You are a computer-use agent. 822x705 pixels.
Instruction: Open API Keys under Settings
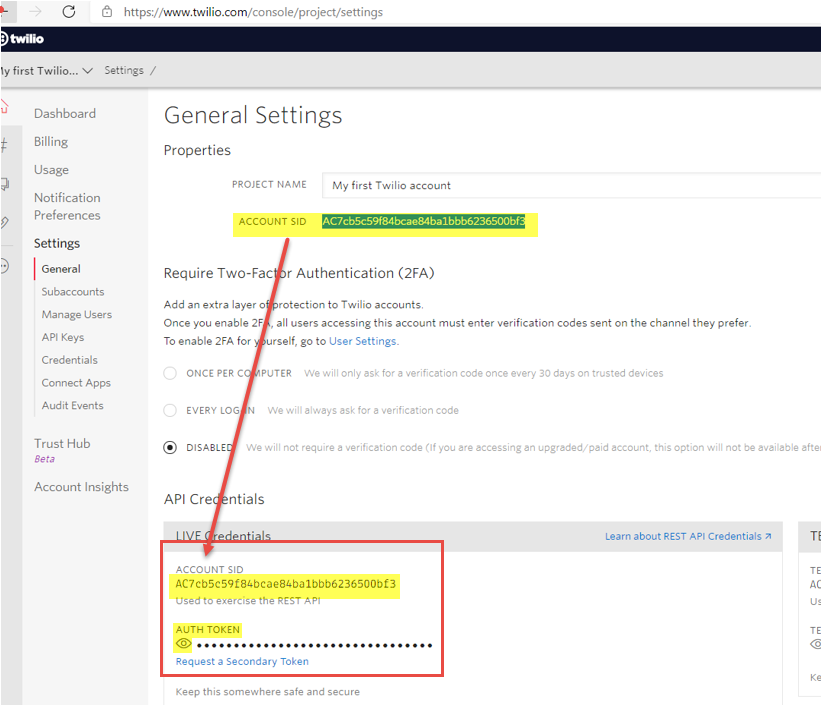coord(63,338)
